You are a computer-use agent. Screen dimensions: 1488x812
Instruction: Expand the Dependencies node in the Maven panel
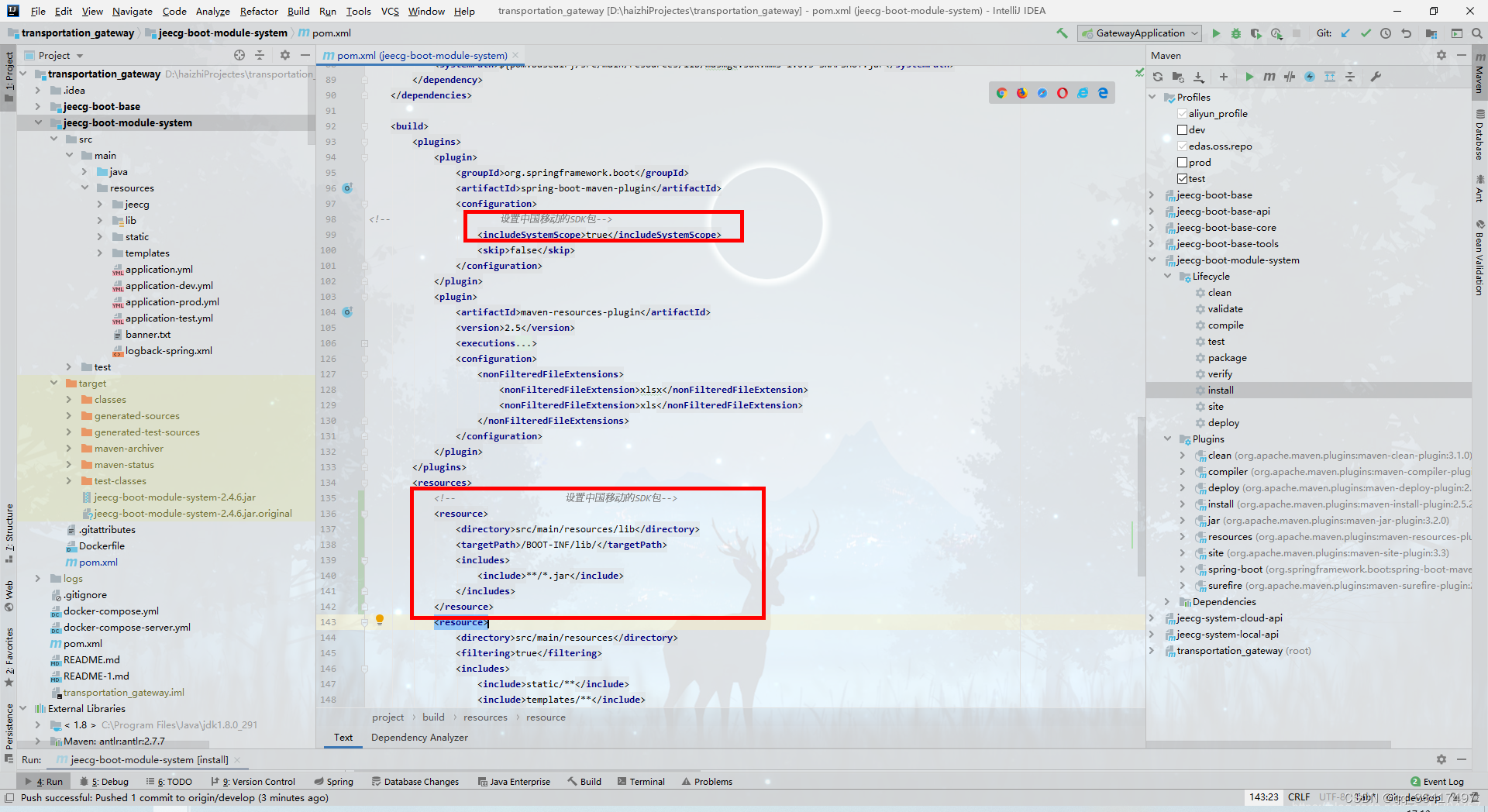1168,601
